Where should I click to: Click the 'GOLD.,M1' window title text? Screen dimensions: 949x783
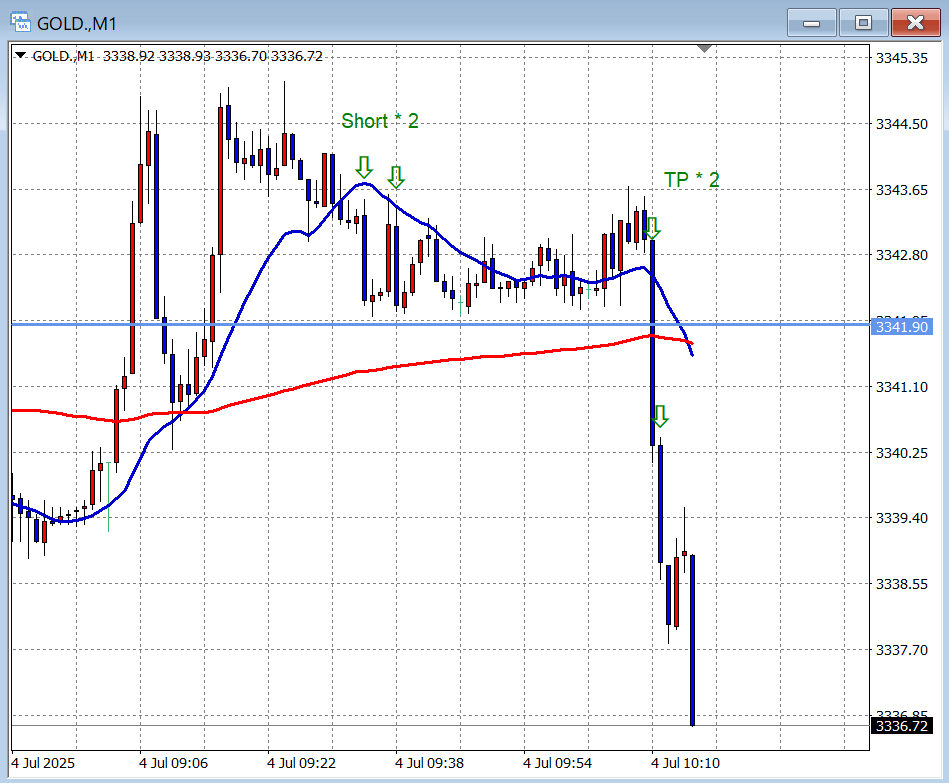coord(77,24)
